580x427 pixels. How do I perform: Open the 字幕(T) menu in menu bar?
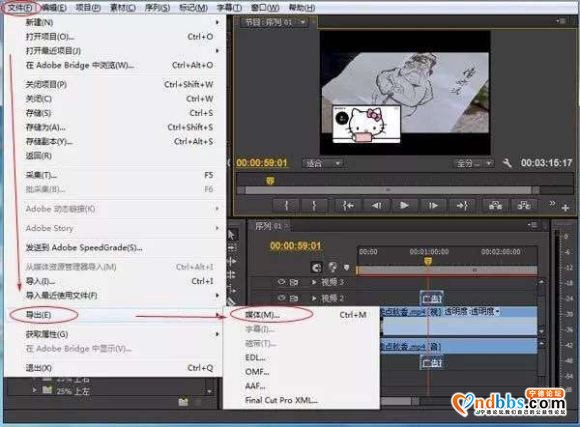[x=229, y=7]
